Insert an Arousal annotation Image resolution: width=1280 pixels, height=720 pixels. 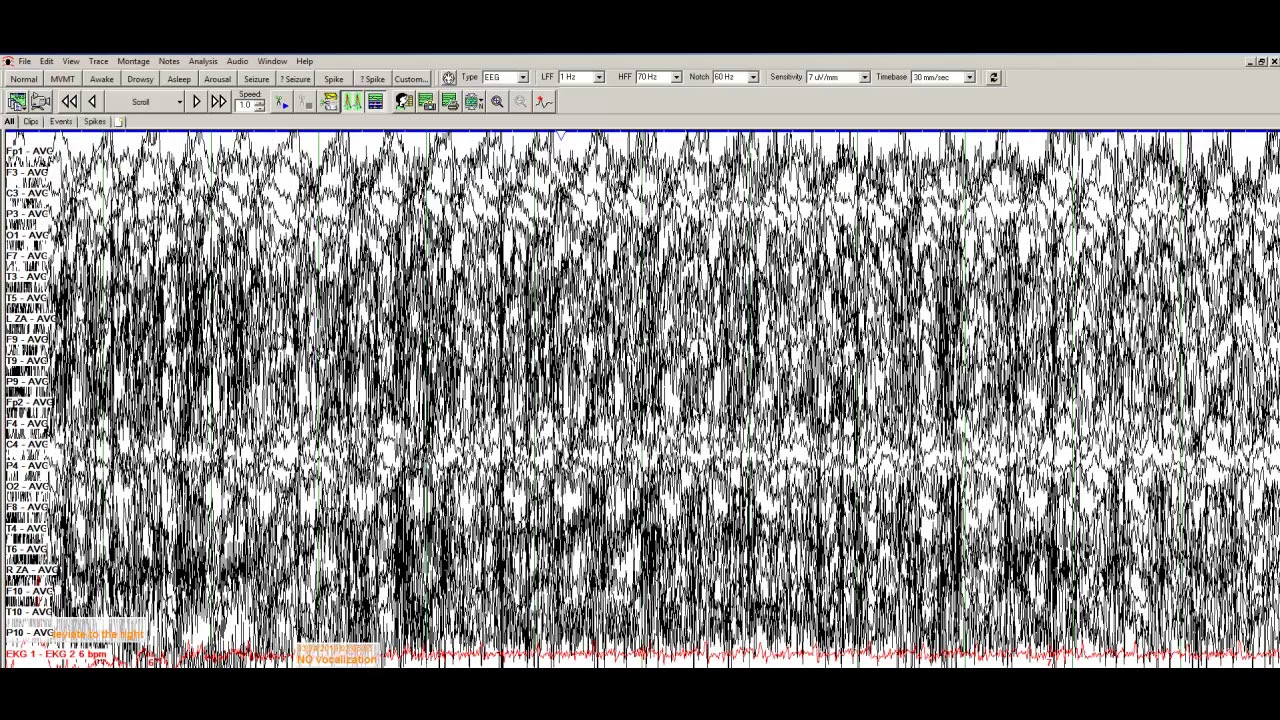[217, 79]
